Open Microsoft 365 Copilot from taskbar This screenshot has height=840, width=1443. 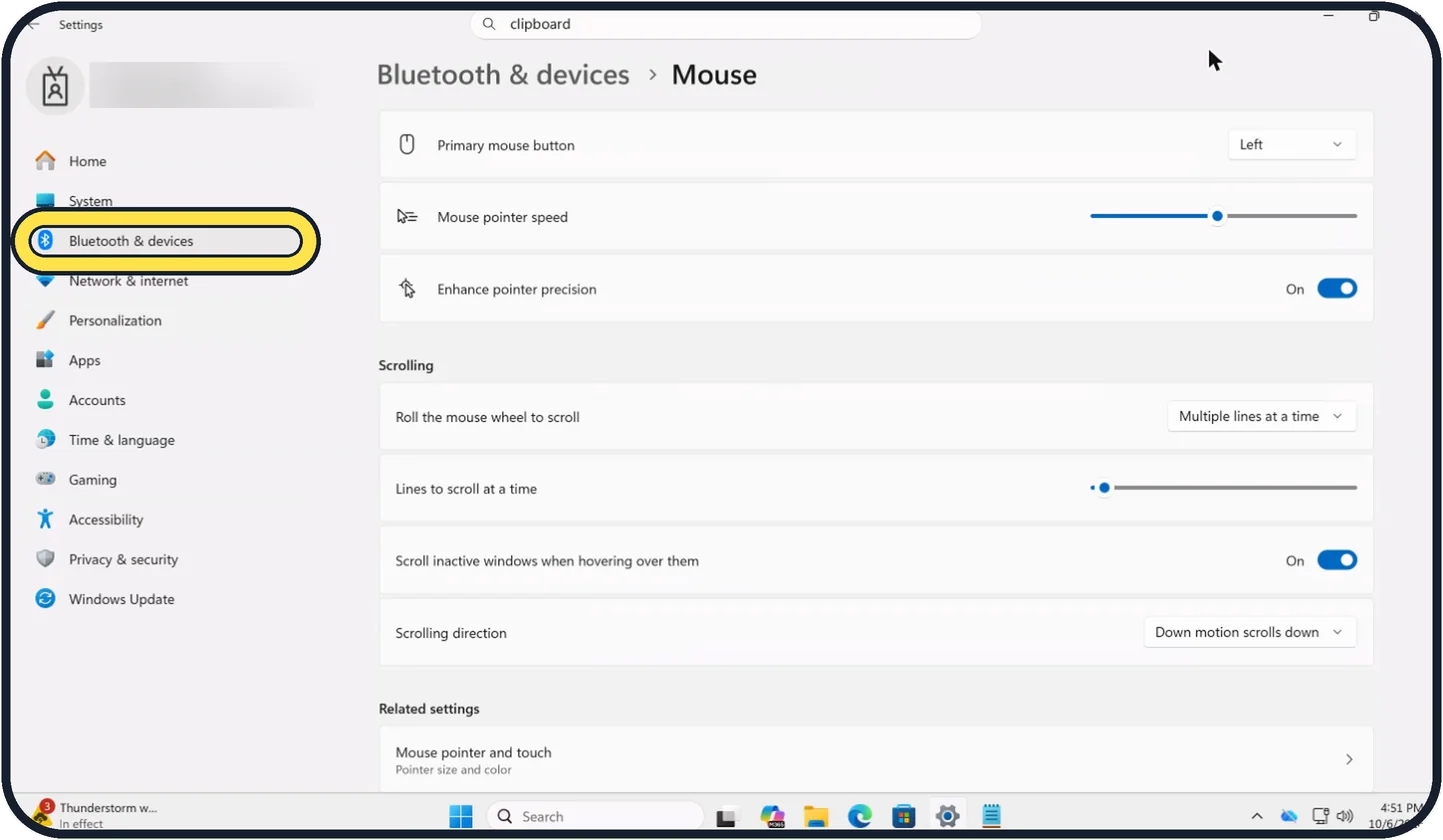click(773, 816)
